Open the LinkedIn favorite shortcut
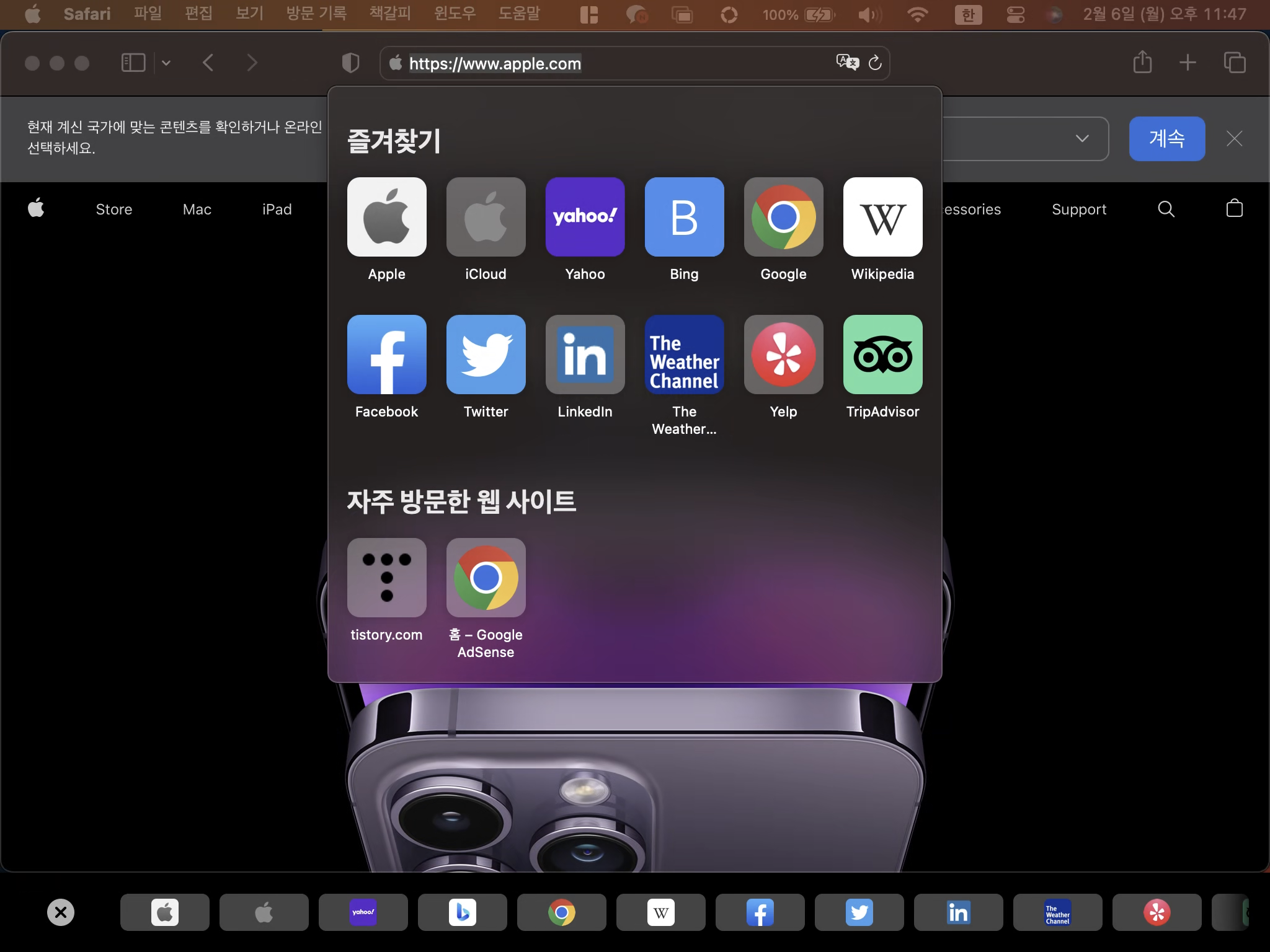1270x952 pixels. 585,355
